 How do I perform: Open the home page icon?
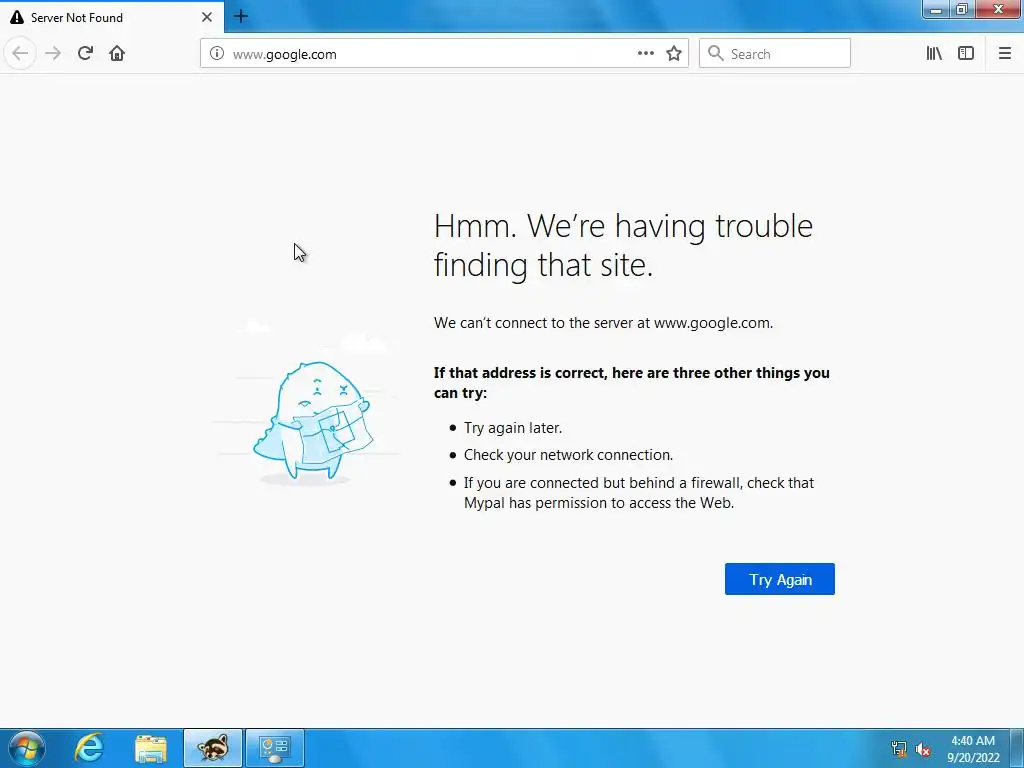tap(117, 54)
